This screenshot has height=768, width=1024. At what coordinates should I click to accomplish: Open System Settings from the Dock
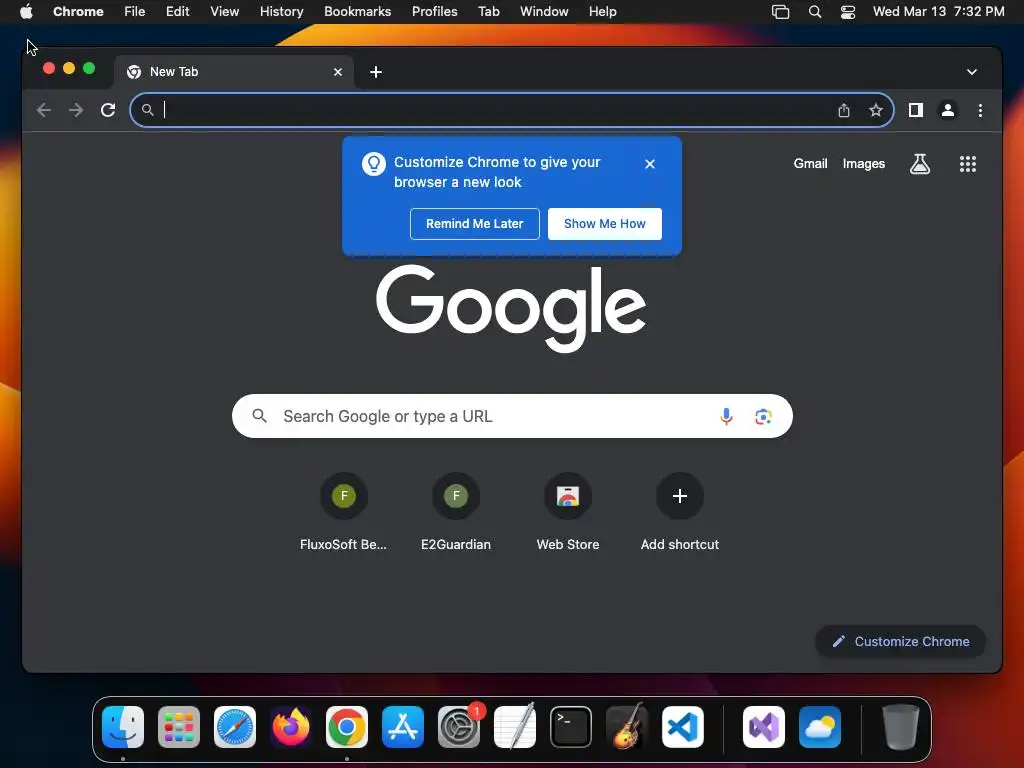[x=458, y=727]
